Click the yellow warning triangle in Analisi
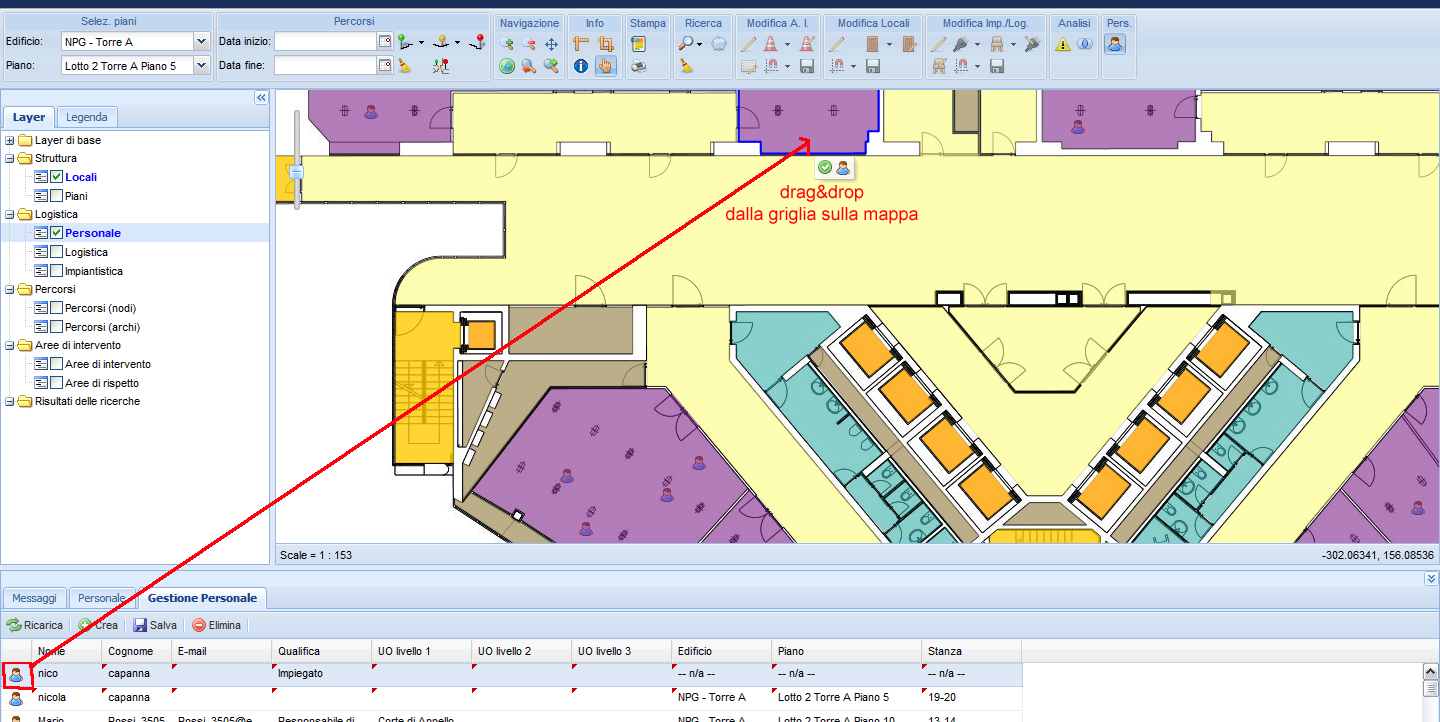Image resolution: width=1440 pixels, height=722 pixels. coord(1063,44)
